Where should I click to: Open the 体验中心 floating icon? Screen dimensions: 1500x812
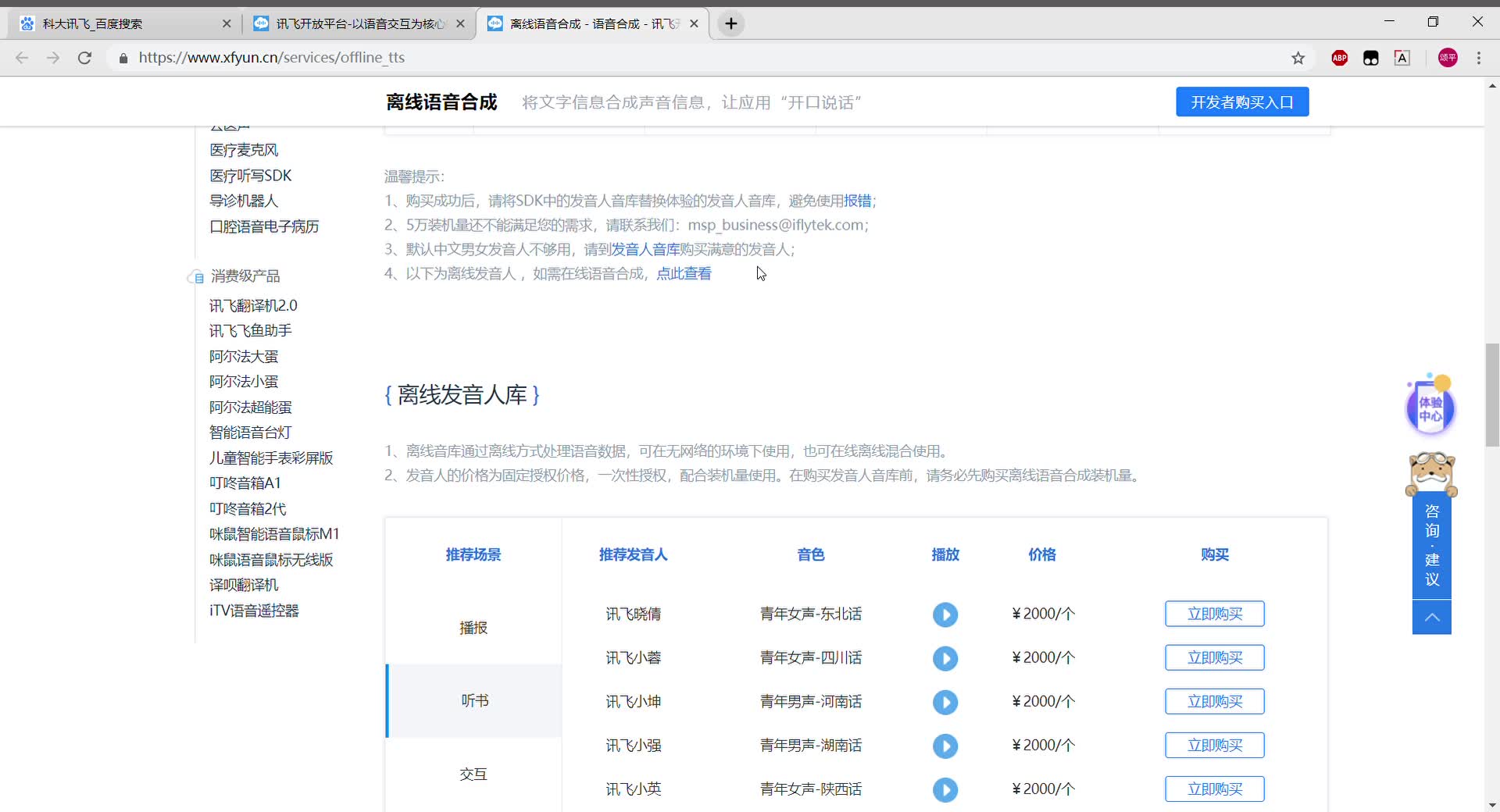coord(1430,406)
